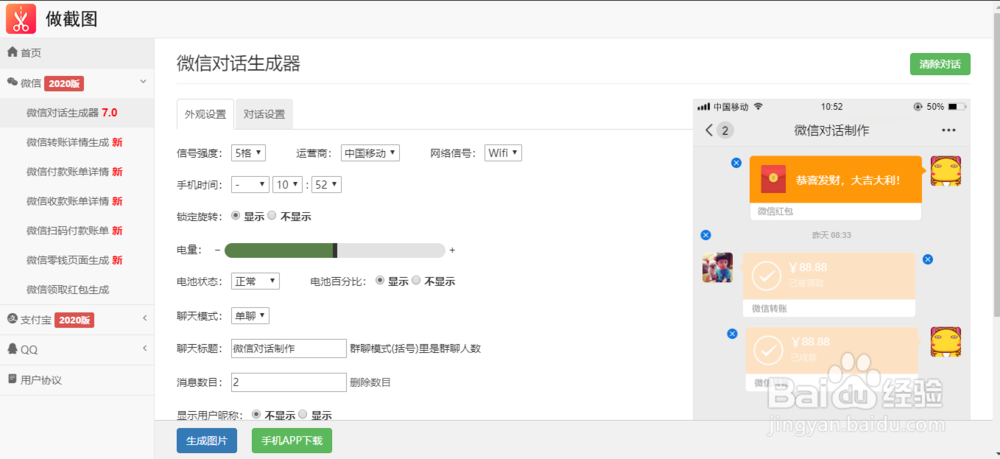Open the hour dropdown showing 10
1000x459 pixels.
288,185
